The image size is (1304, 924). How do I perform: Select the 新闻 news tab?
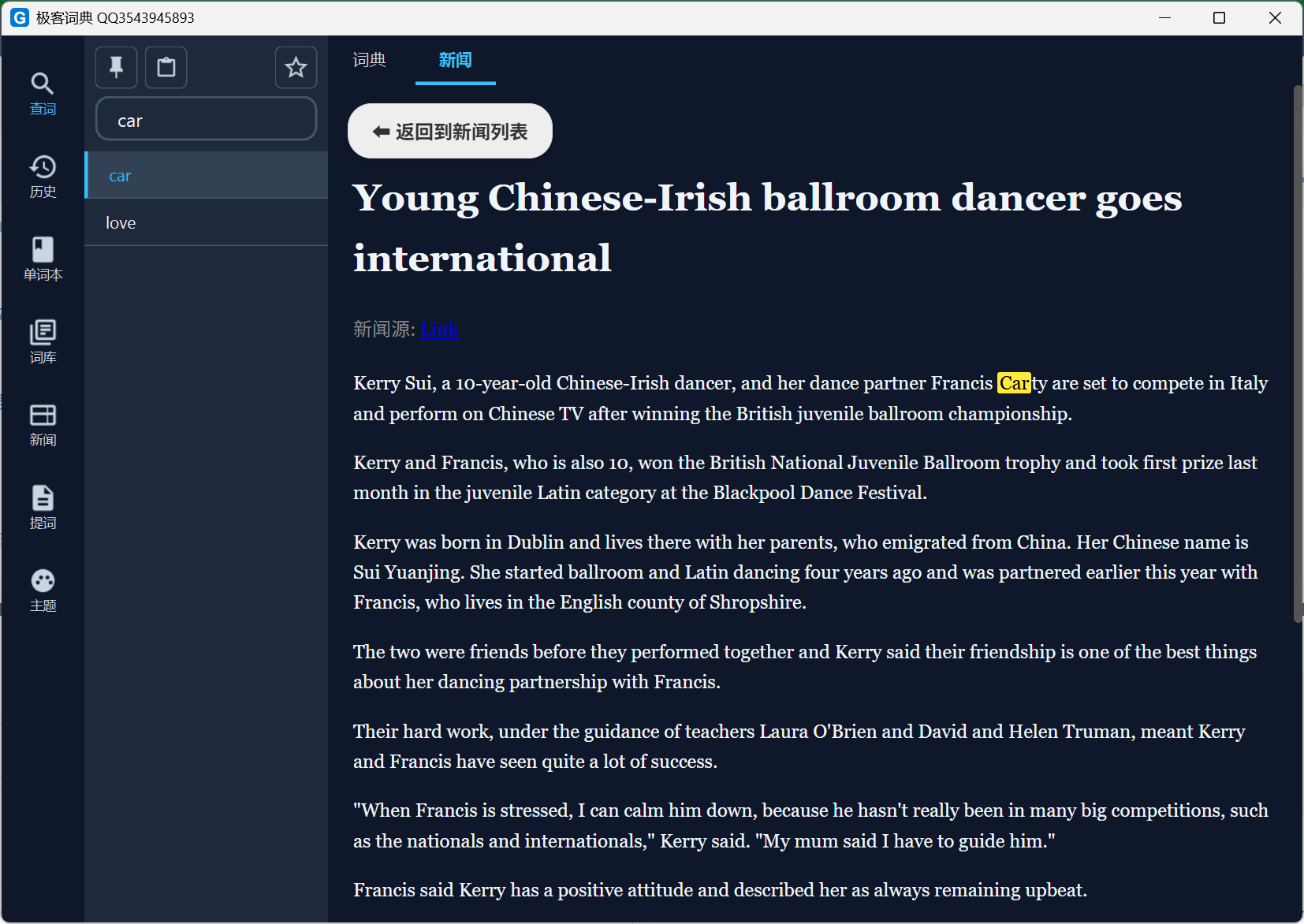tap(455, 60)
